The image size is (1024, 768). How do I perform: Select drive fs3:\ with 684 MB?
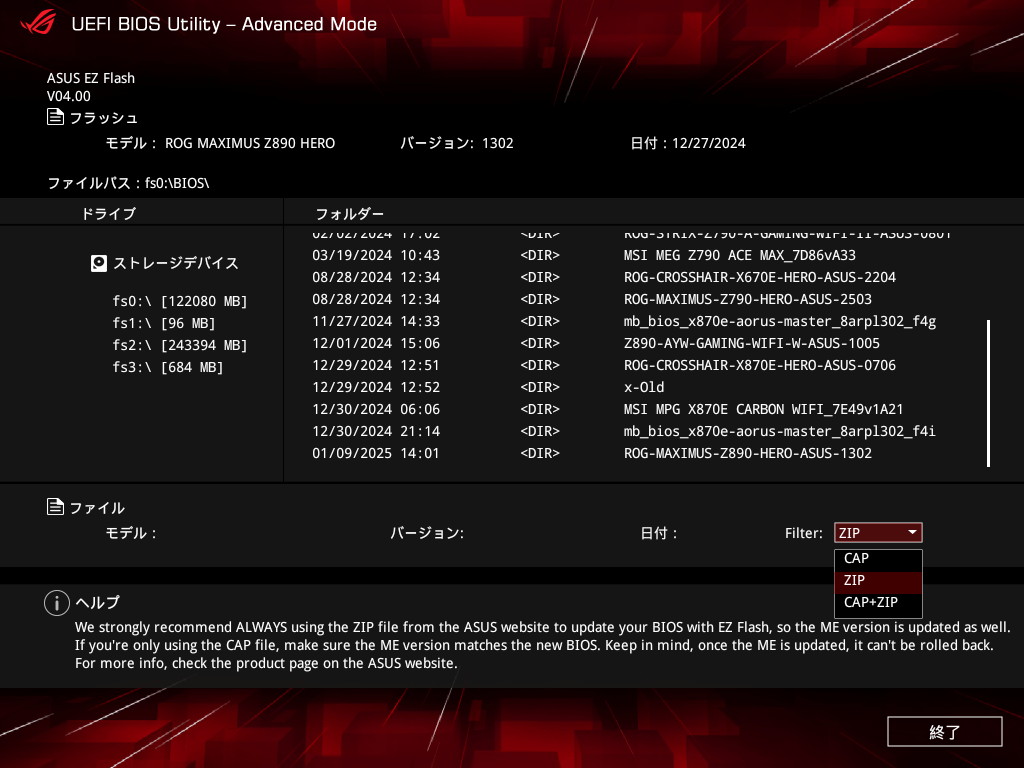168,367
